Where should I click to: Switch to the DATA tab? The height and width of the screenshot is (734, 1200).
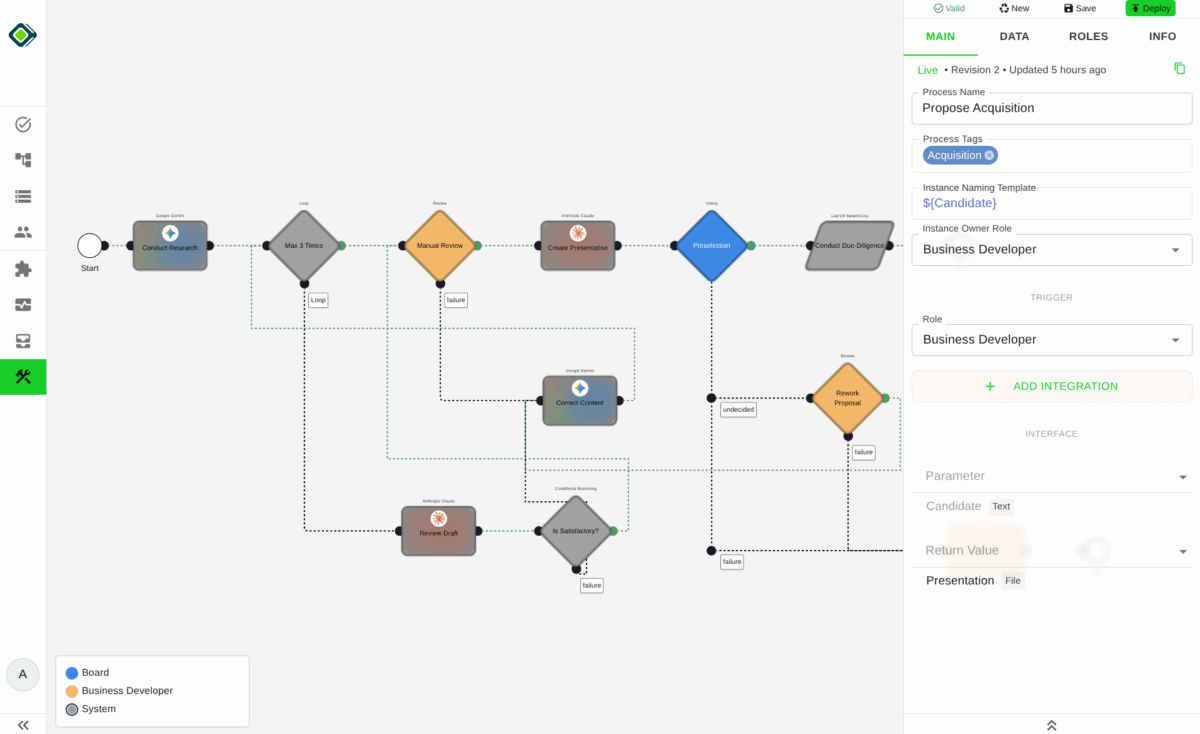click(x=1014, y=37)
